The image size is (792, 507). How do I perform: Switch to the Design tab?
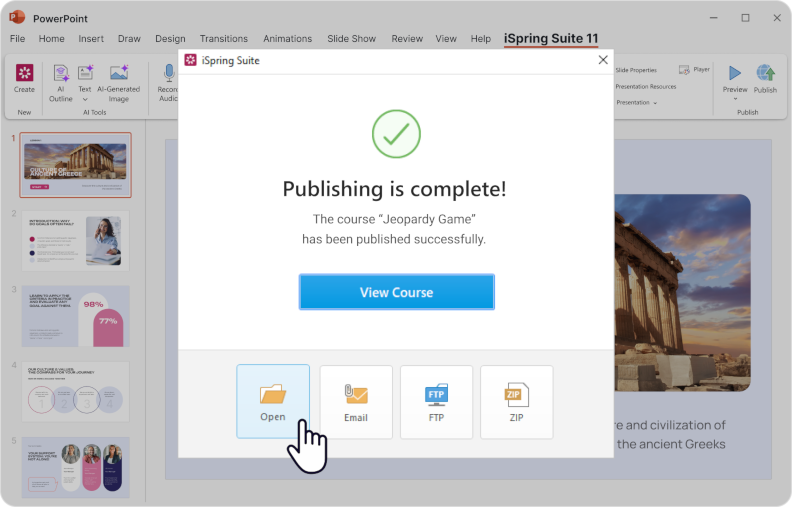pos(170,38)
